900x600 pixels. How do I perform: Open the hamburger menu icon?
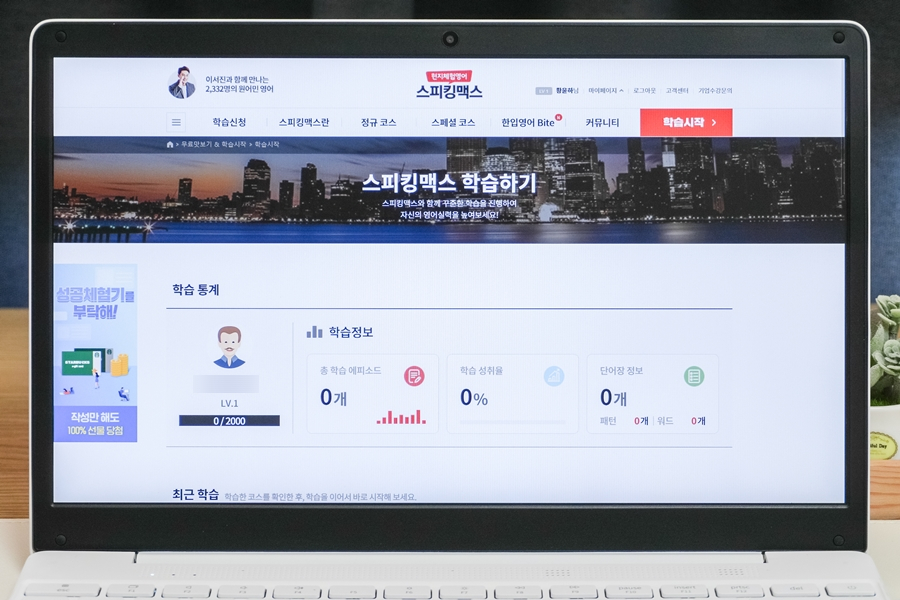(x=176, y=122)
